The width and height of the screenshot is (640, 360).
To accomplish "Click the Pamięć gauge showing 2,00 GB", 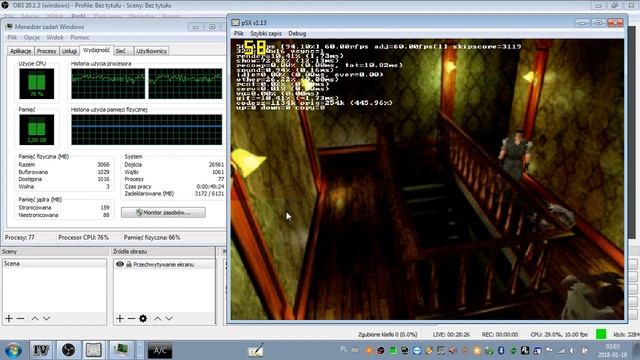I will (x=36, y=130).
